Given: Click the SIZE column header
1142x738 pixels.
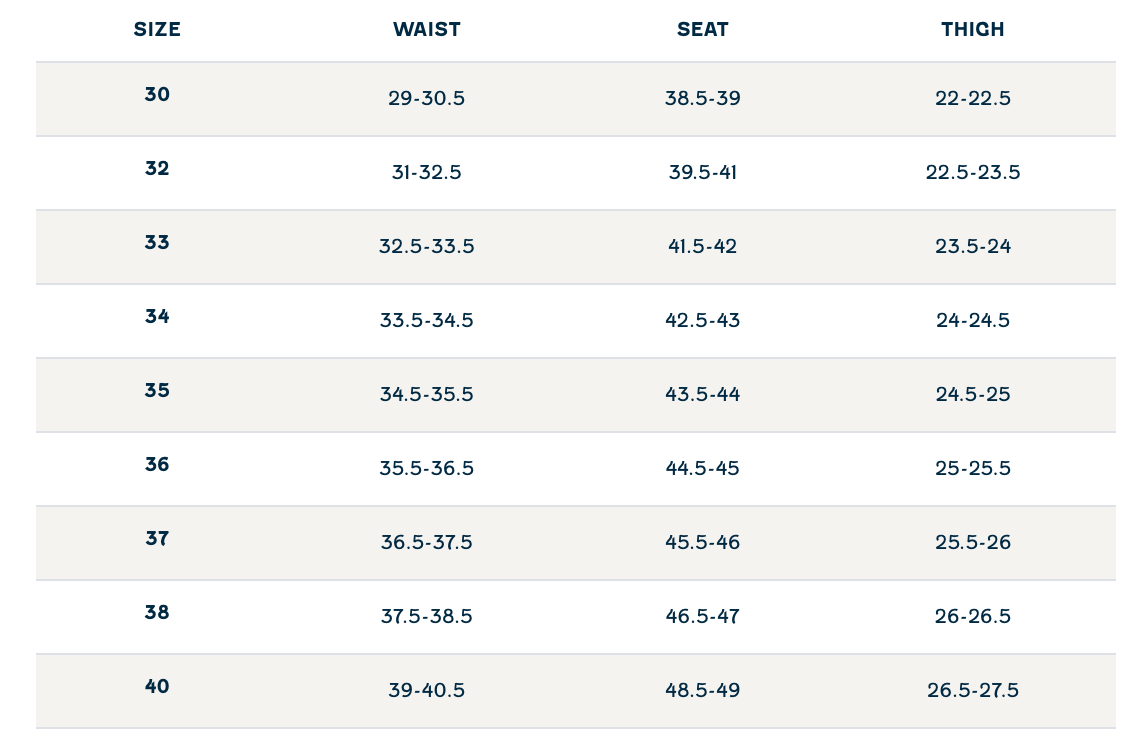Looking at the screenshot, I should coord(157,29).
